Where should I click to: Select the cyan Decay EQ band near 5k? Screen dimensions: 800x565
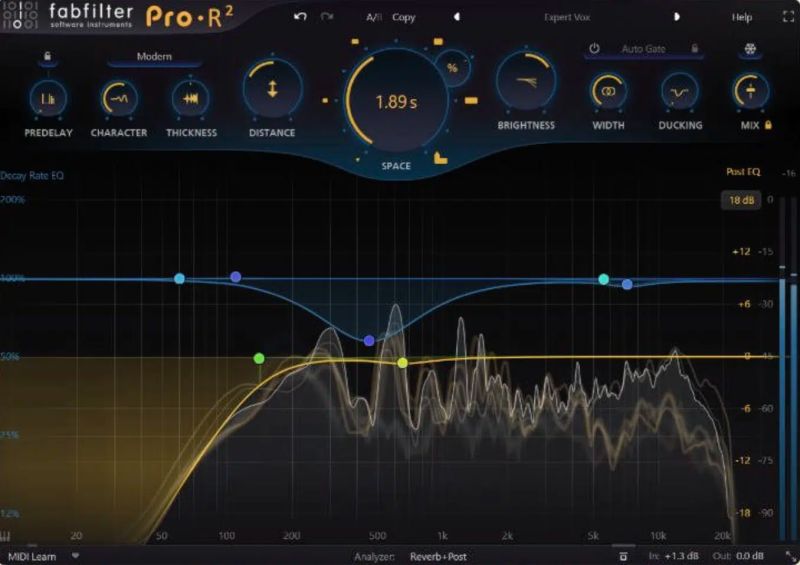(604, 279)
